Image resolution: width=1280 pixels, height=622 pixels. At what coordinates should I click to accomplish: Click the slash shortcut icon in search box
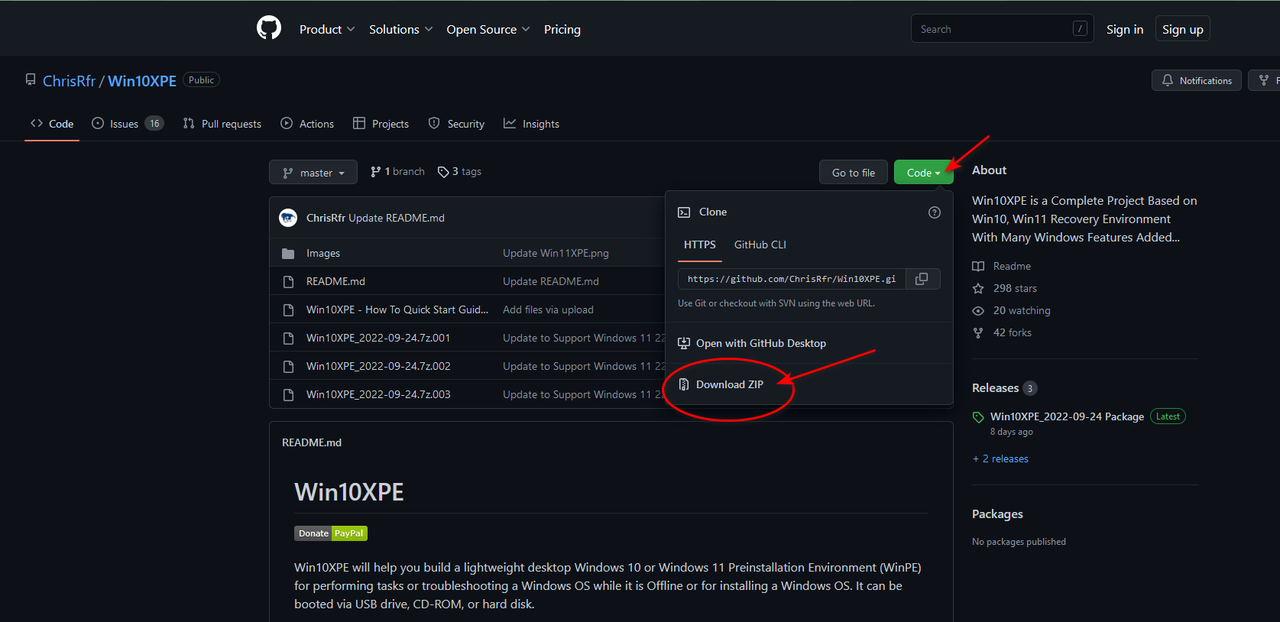point(1080,29)
